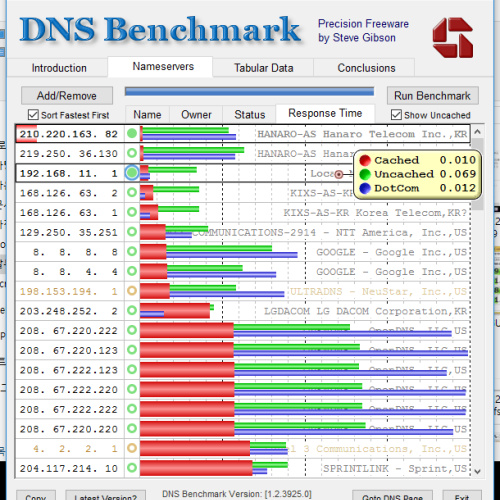Toggle Sort Fastest First checkbox
This screenshot has width=500, height=500.
pyautogui.click(x=33, y=115)
